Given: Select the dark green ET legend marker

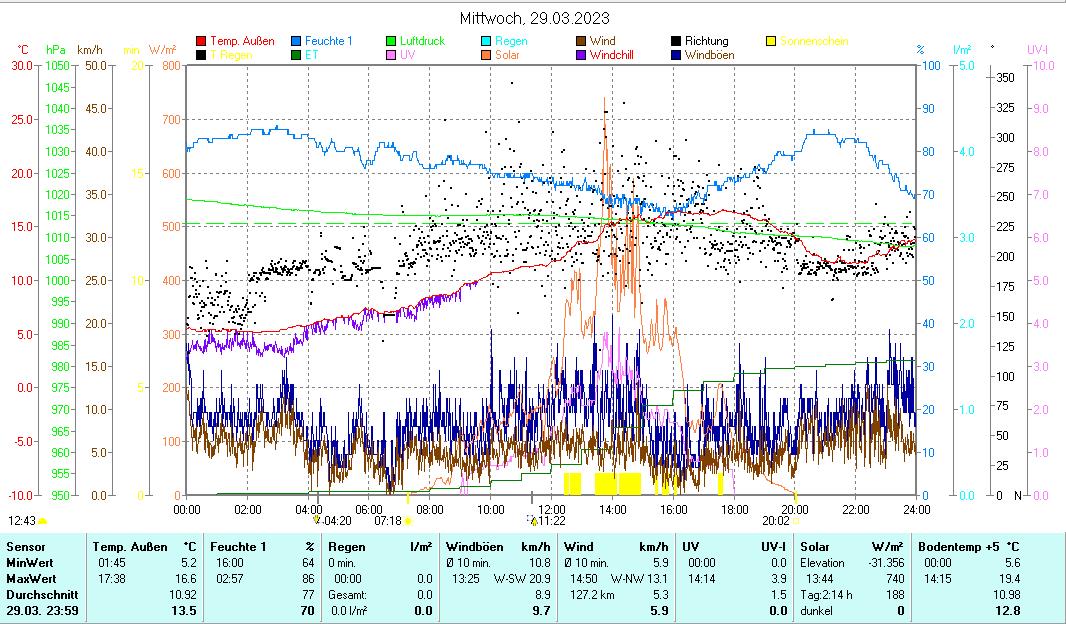Looking at the screenshot, I should (x=297, y=56).
